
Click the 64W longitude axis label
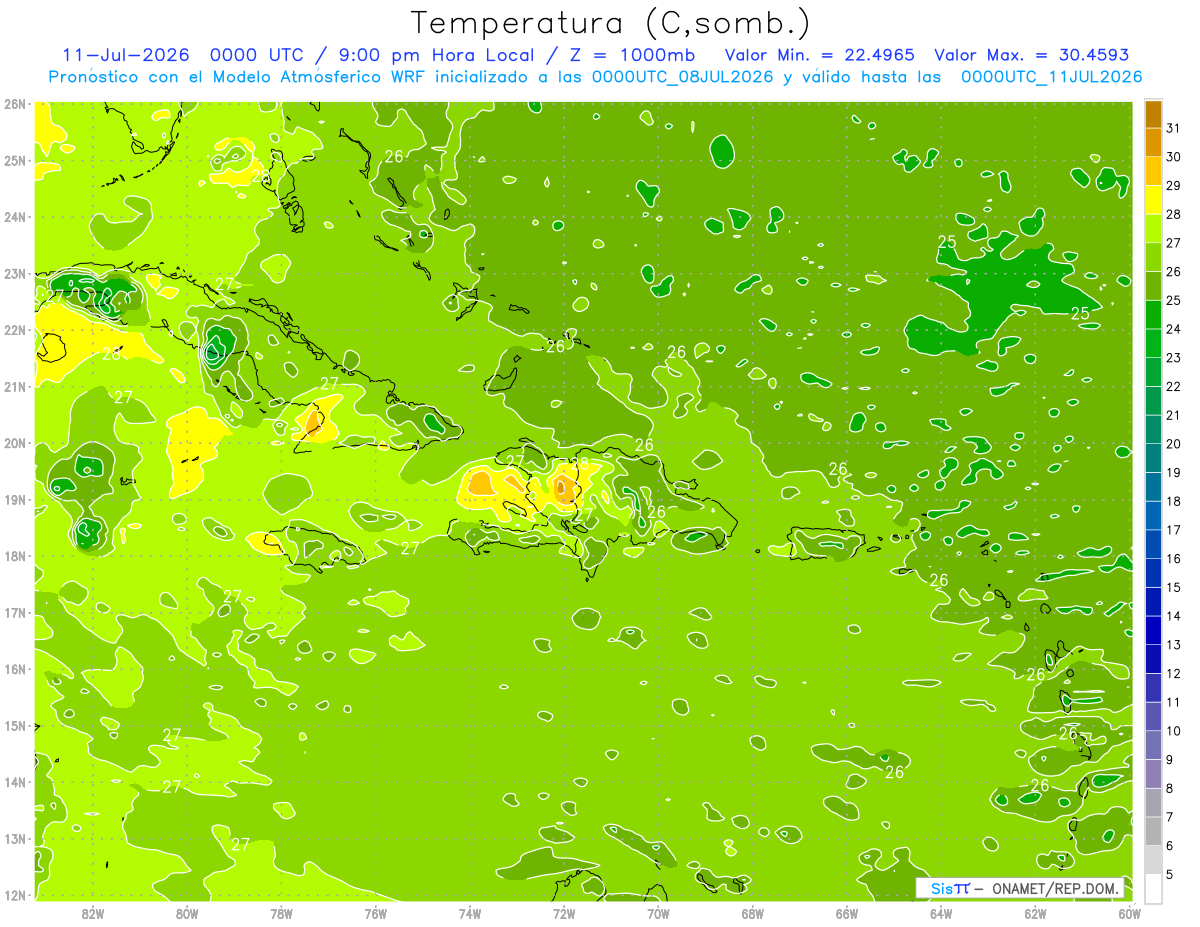tap(941, 913)
